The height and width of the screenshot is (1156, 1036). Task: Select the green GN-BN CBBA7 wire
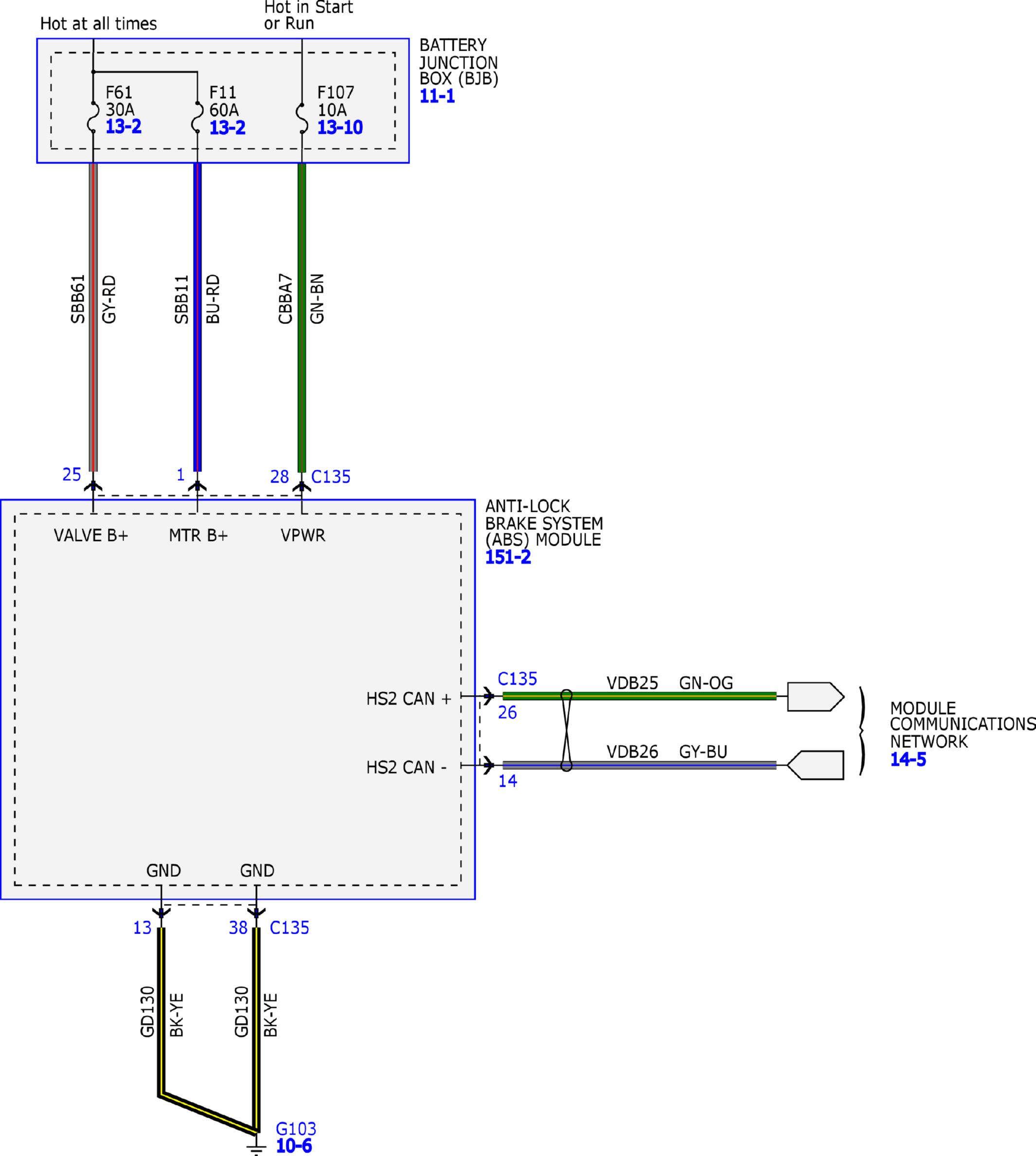[x=302, y=318]
